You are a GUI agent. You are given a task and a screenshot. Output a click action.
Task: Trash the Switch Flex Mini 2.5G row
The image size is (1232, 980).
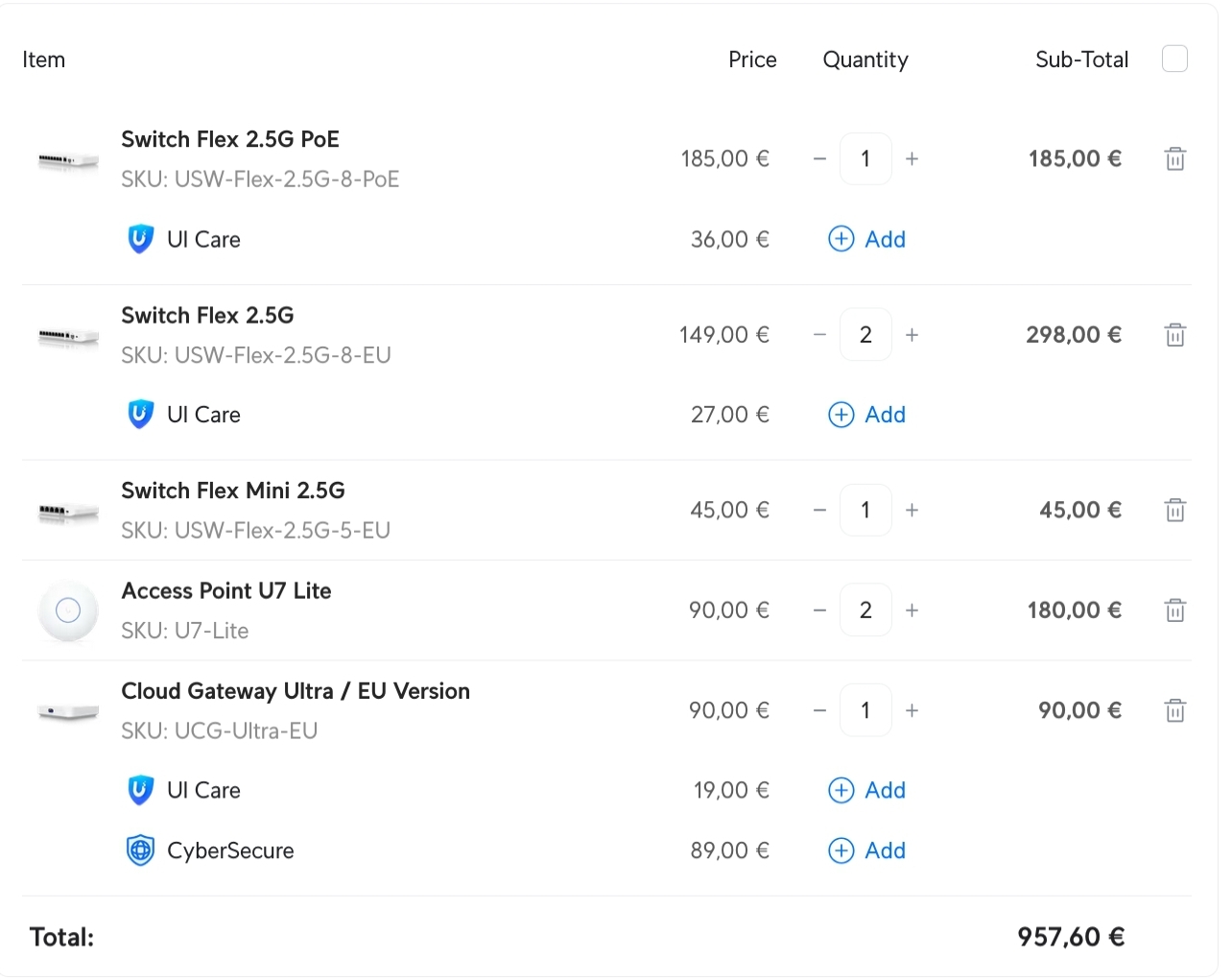click(1174, 510)
